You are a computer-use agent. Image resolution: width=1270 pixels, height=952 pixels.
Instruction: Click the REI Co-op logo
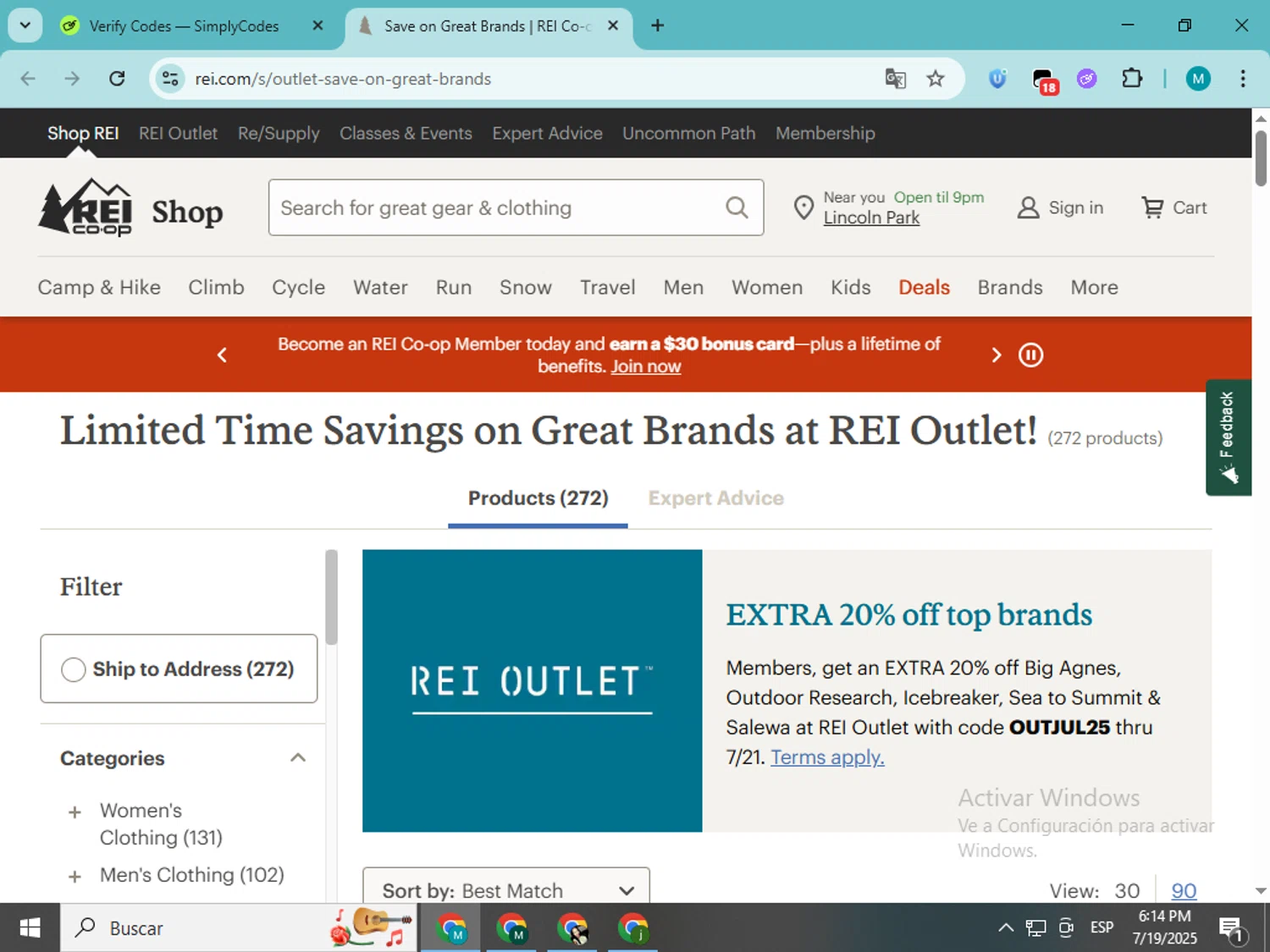click(x=86, y=207)
